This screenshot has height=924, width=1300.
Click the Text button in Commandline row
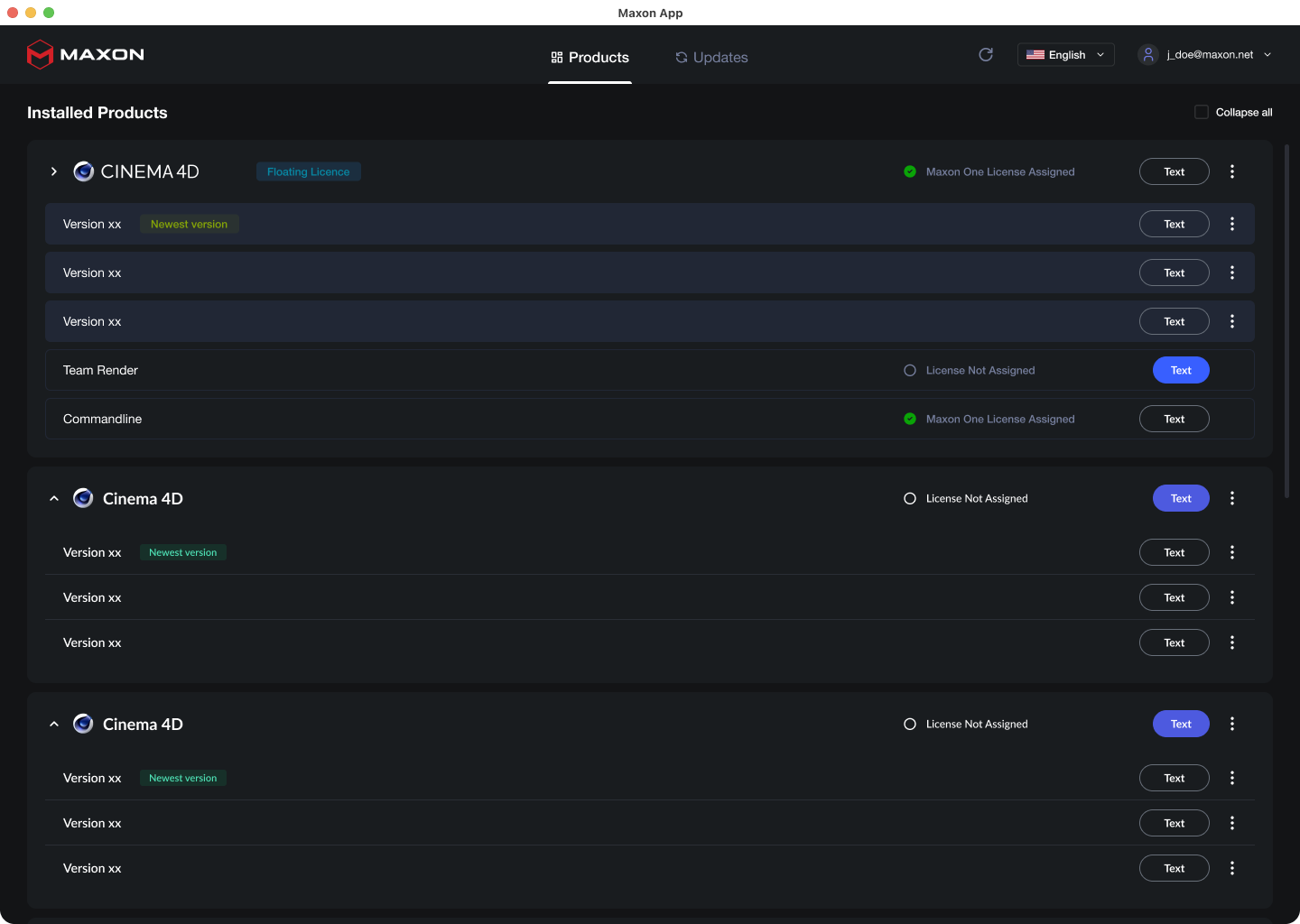1175,419
